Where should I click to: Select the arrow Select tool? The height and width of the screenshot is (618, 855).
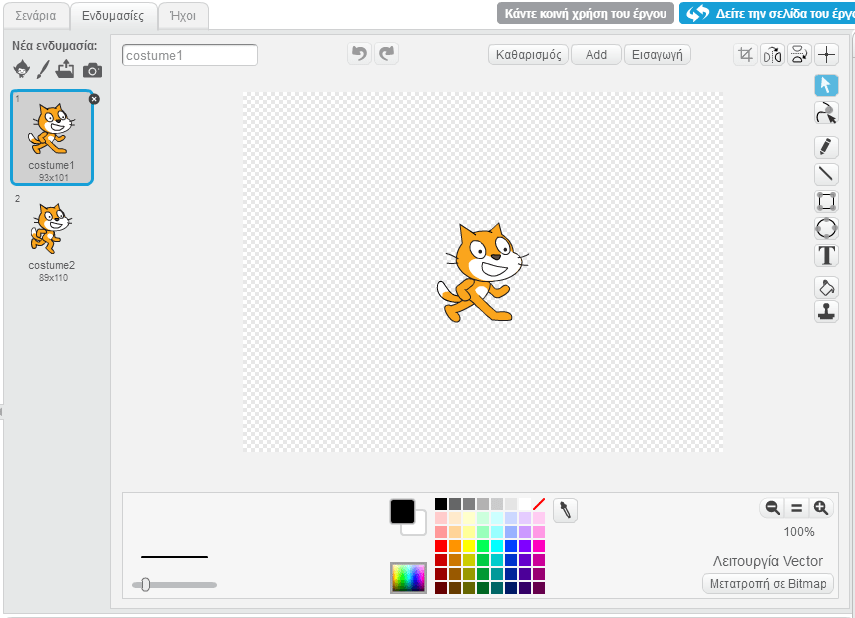pos(826,86)
